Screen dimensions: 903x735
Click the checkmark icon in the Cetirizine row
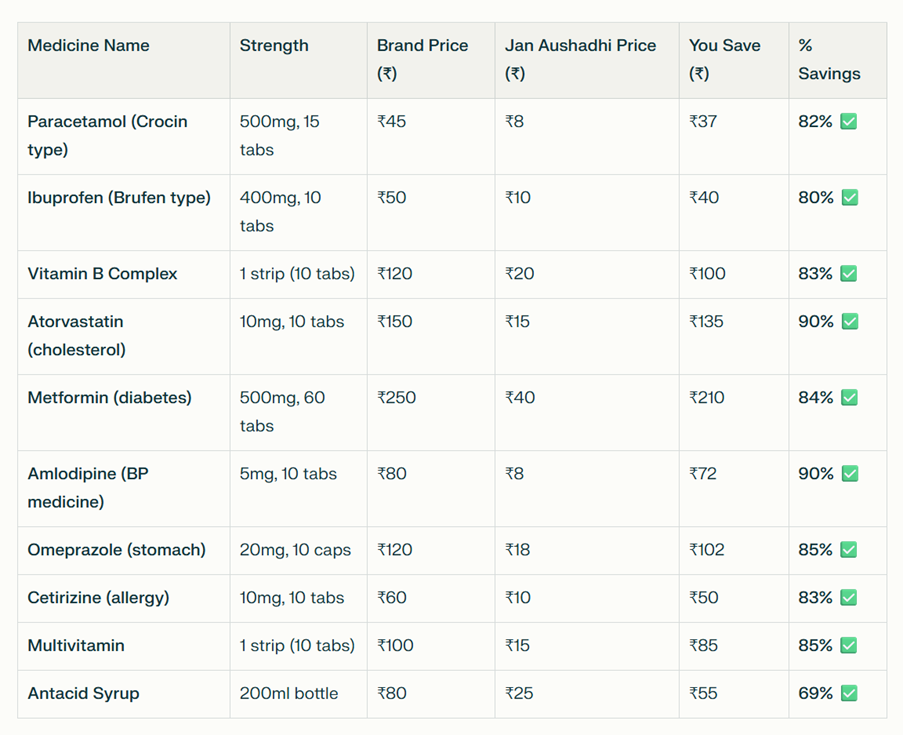pyautogui.click(x=849, y=598)
